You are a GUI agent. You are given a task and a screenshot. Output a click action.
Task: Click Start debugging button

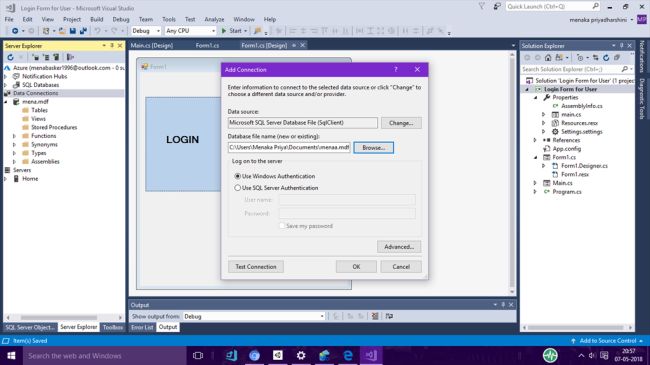[x=234, y=31]
